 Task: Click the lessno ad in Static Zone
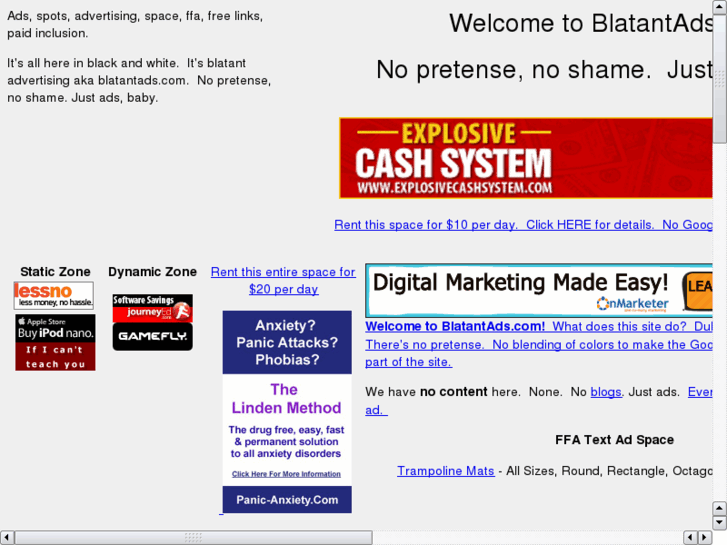(x=54, y=295)
